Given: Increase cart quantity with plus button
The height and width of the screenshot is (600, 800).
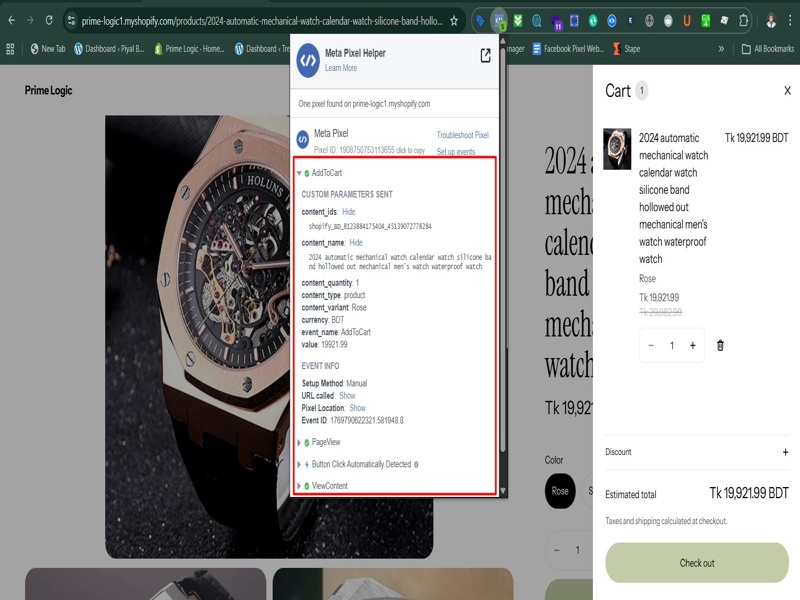Looking at the screenshot, I should pyautogui.click(x=692, y=345).
